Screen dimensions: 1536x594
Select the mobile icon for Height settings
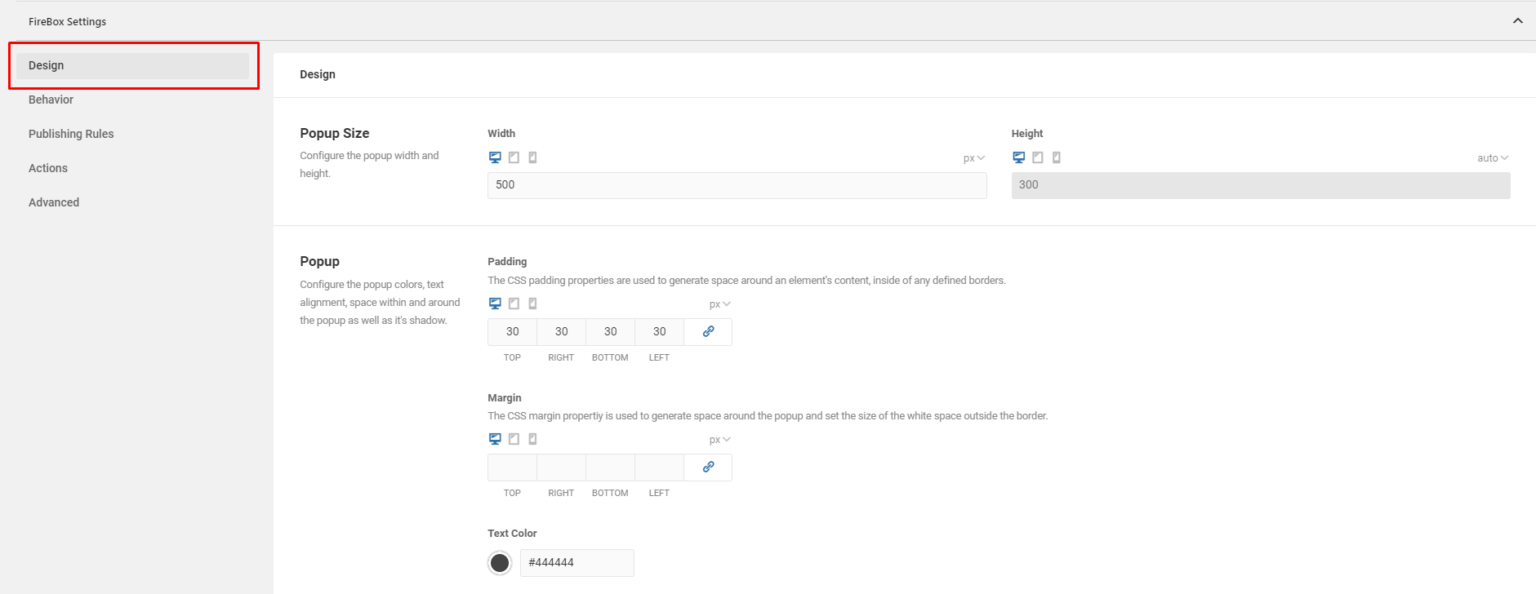pyautogui.click(x=1057, y=157)
